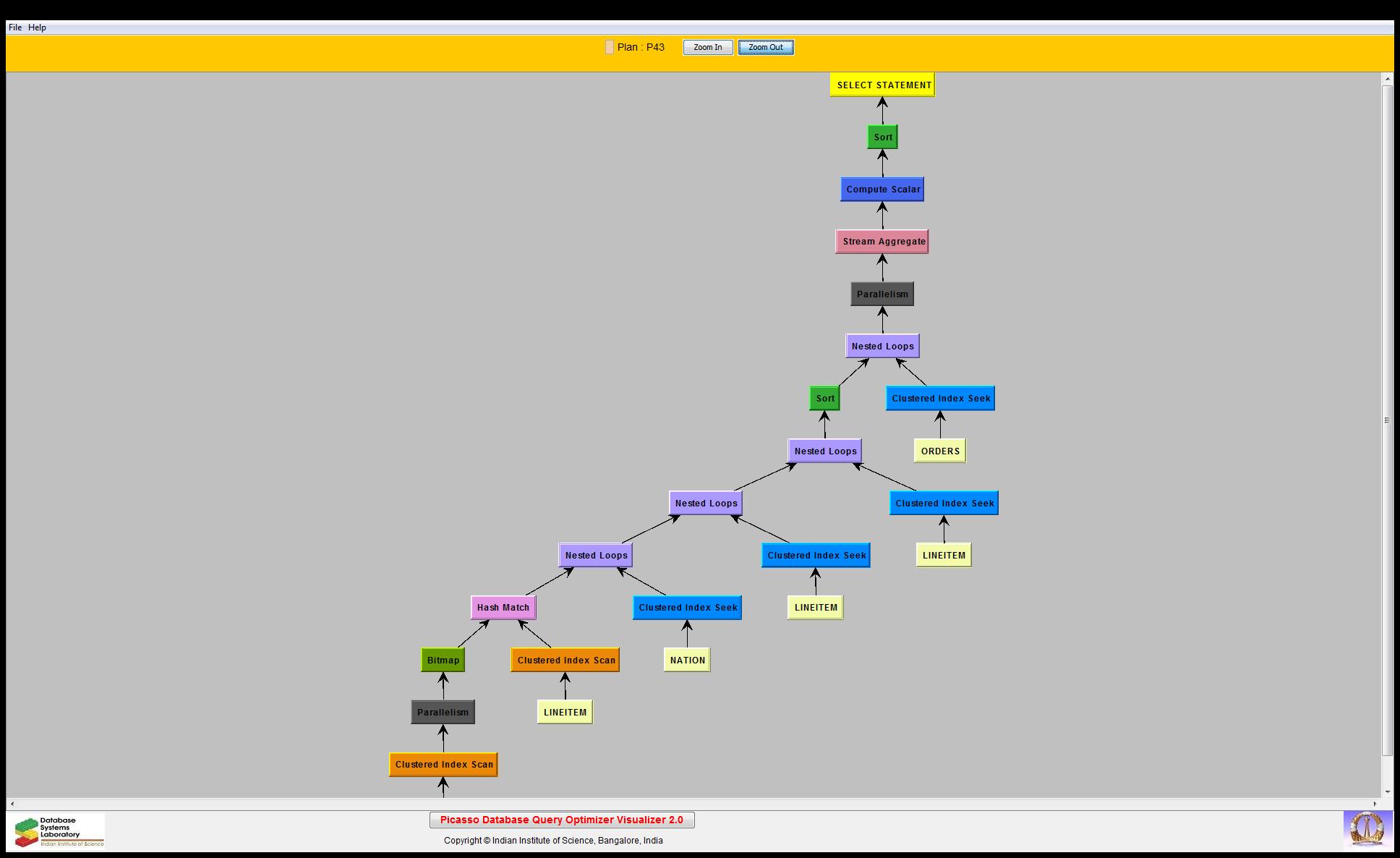Click the Indian Institute of Science emblem
Viewport: 1400px width, 858px height.
(1367, 829)
